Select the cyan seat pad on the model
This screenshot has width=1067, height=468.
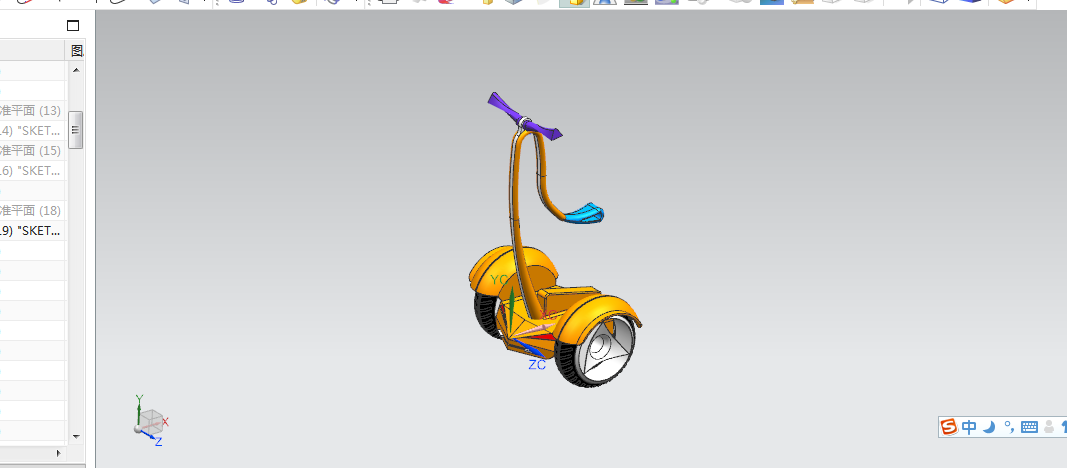[585, 213]
